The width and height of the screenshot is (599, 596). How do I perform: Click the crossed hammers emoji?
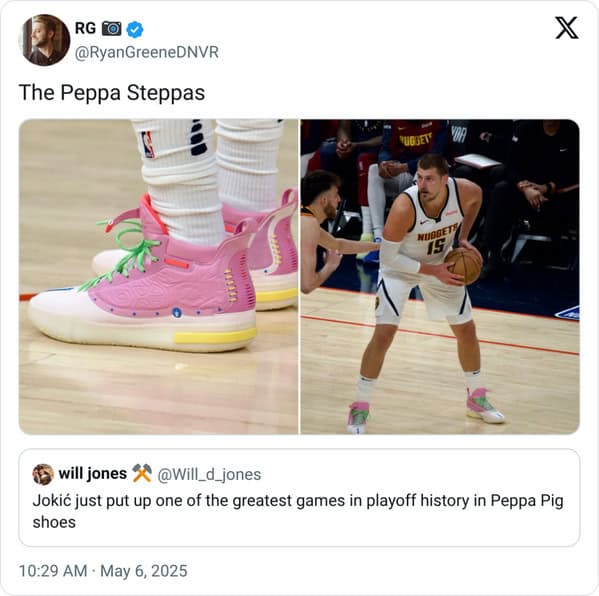click(x=142, y=474)
